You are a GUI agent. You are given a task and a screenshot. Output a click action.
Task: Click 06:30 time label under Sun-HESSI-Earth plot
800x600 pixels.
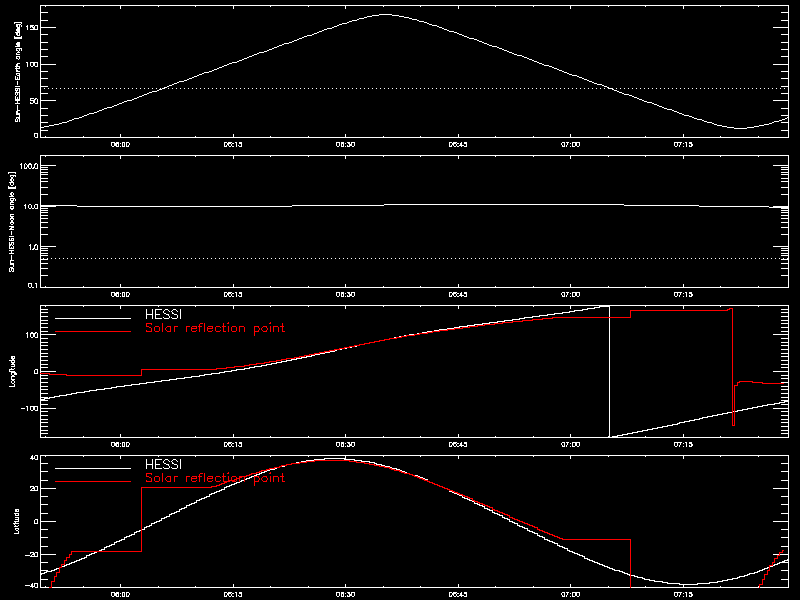tap(345, 144)
